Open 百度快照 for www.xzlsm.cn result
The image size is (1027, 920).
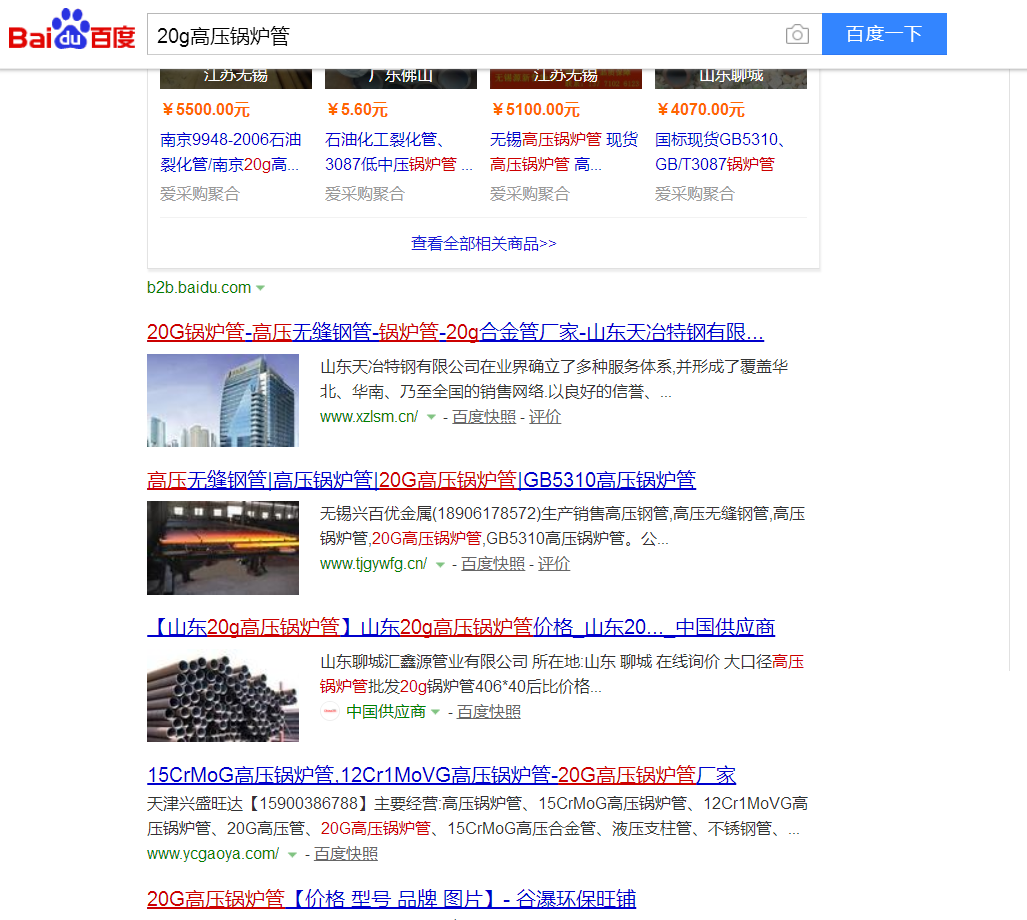click(x=484, y=416)
